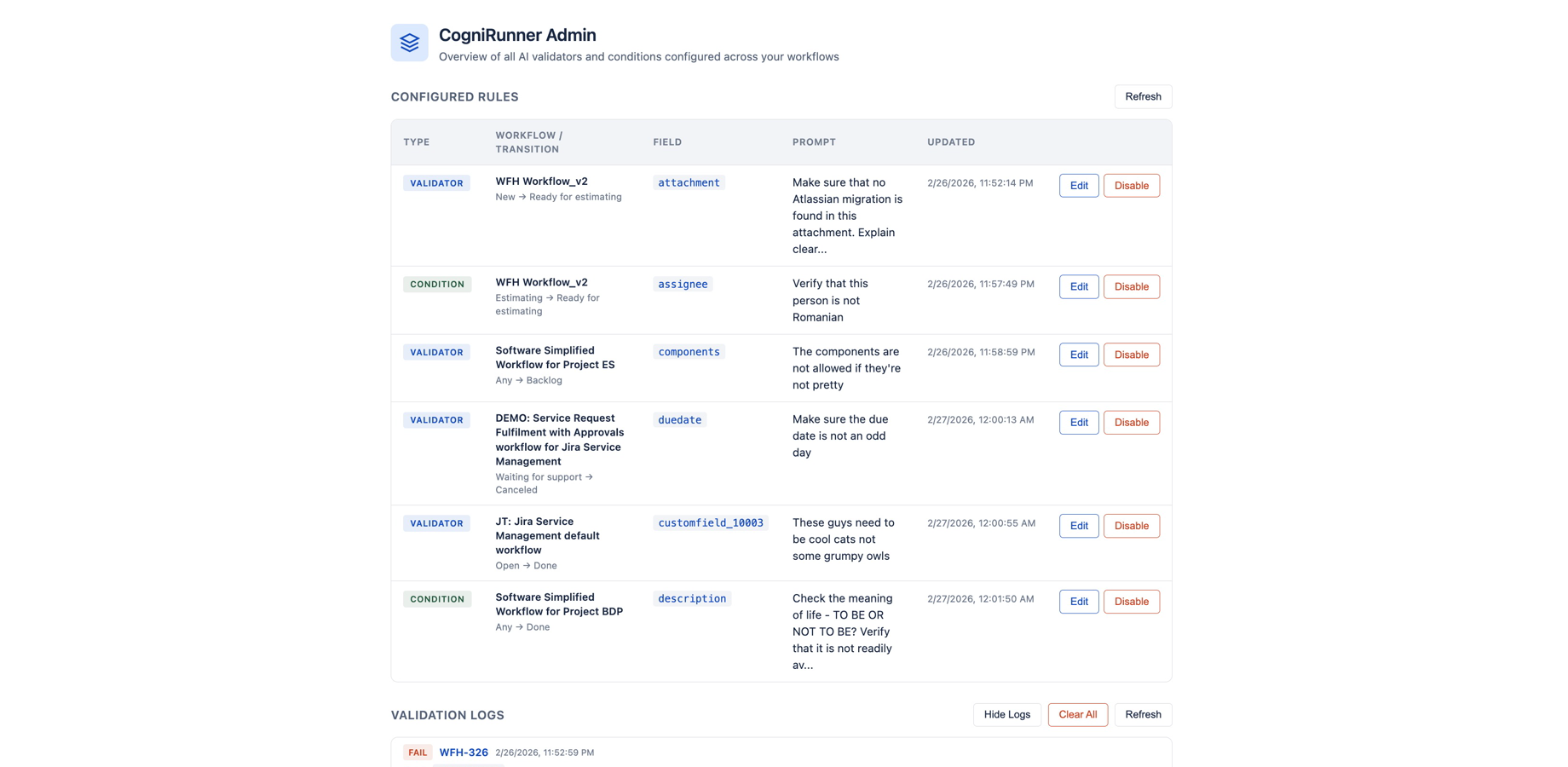The height and width of the screenshot is (767, 1568).
Task: Click the PROMPT column header
Action: pos(814,142)
